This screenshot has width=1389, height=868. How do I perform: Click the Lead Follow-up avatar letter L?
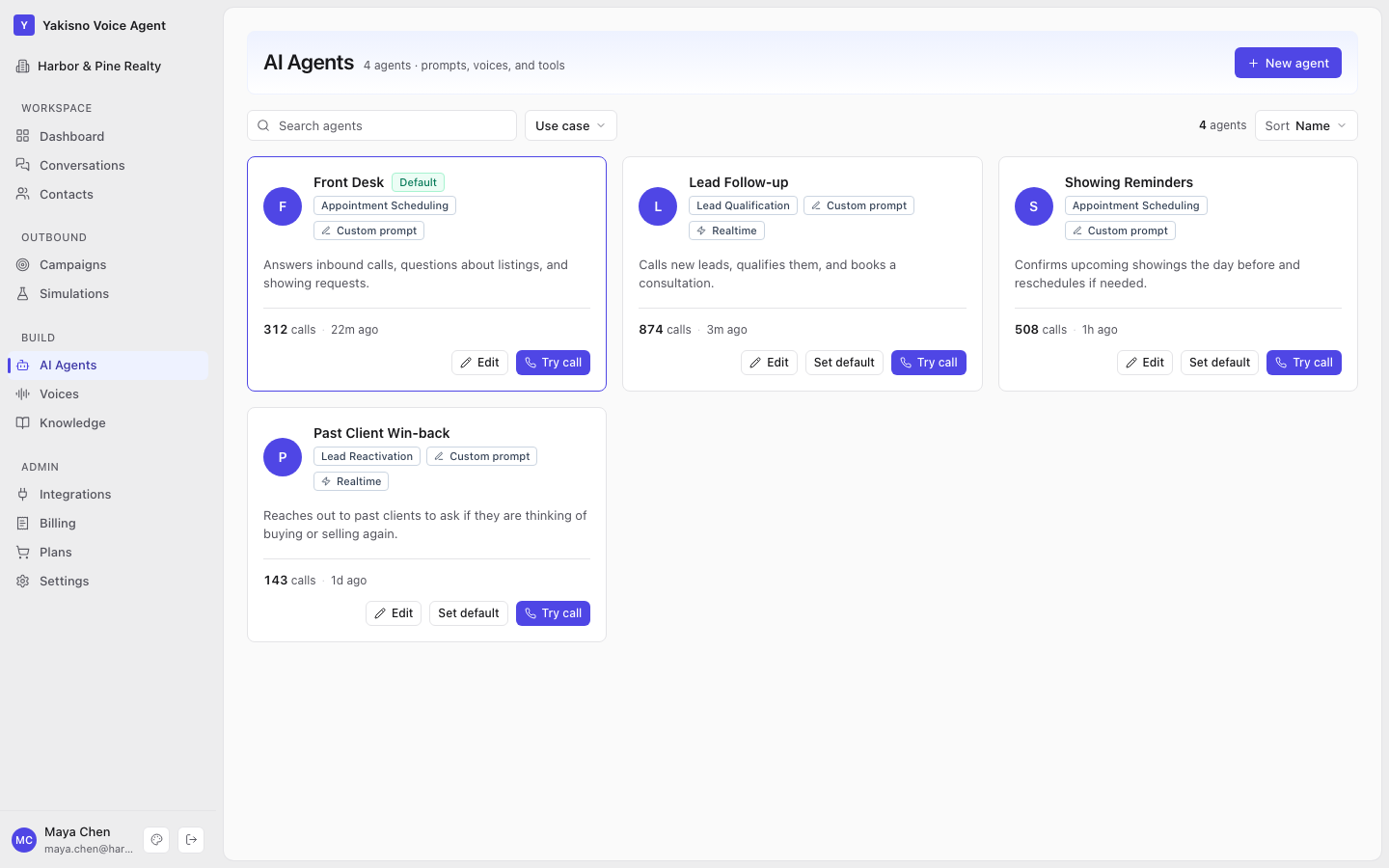pyautogui.click(x=658, y=206)
